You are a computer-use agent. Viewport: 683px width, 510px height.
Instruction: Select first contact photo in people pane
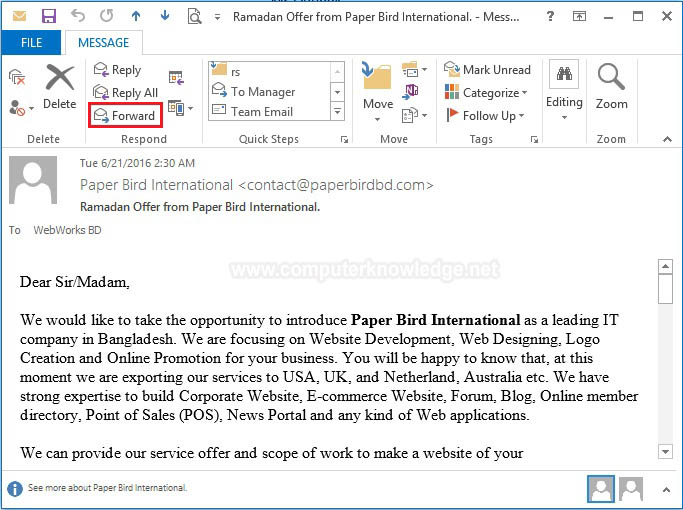[601, 489]
